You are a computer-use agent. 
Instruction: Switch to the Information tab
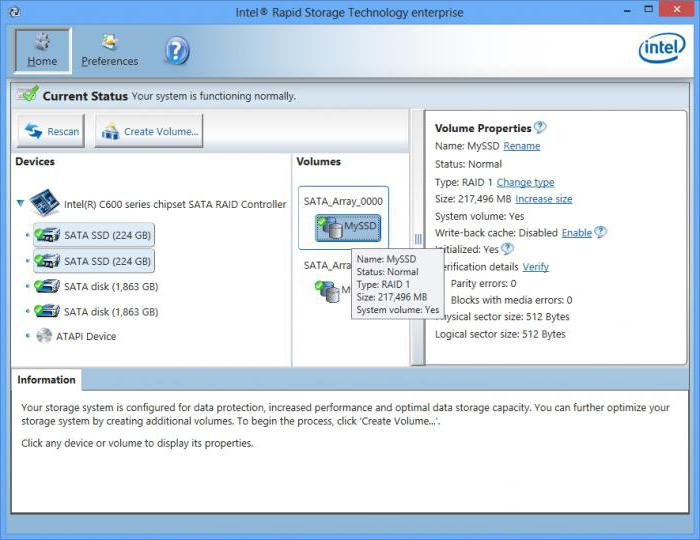point(46,380)
